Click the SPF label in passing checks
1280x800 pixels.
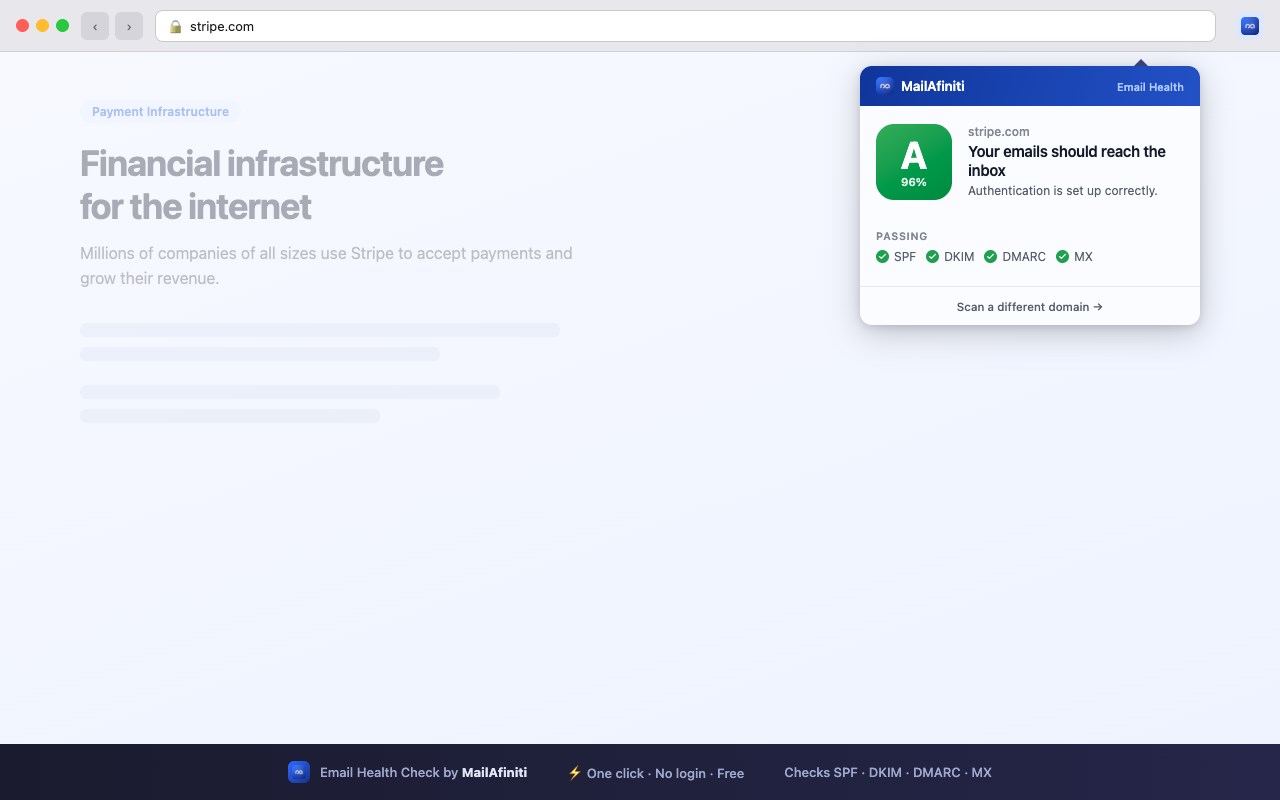pyautogui.click(x=905, y=257)
